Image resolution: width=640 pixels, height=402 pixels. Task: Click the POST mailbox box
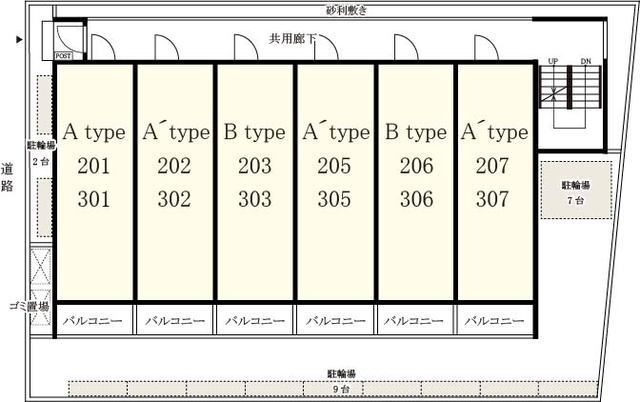click(63, 56)
